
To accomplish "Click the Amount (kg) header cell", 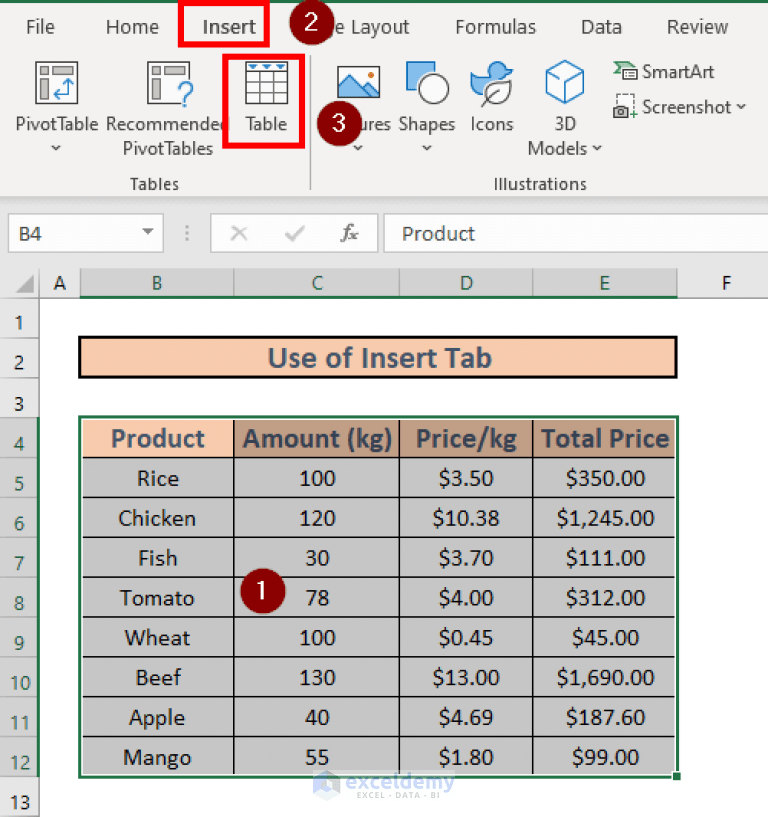I will [x=317, y=438].
